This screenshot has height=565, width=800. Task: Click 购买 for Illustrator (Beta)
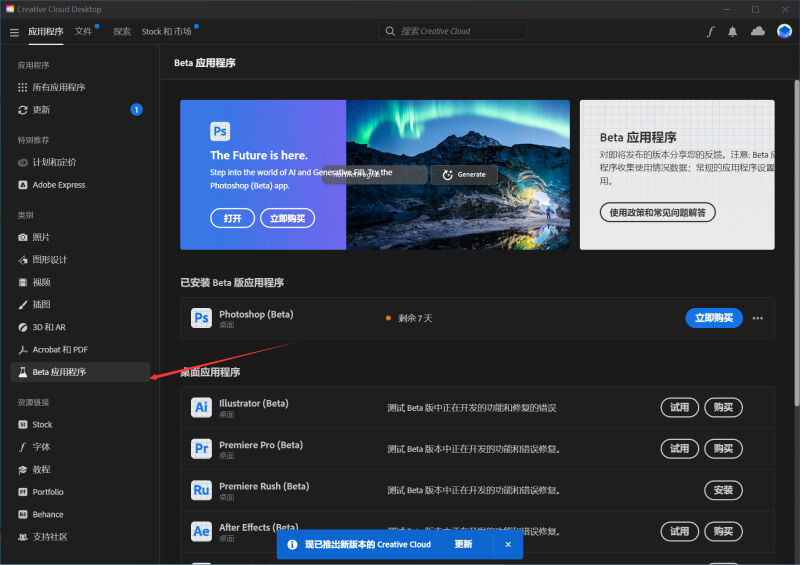pos(723,407)
